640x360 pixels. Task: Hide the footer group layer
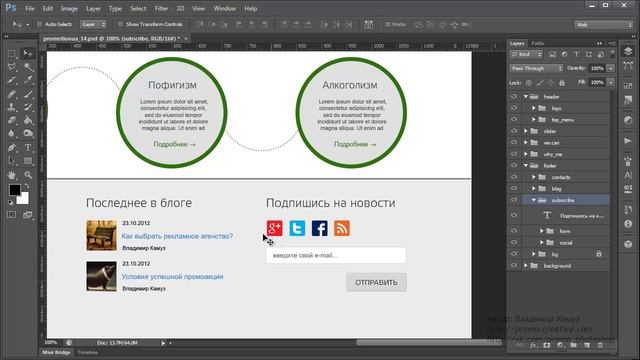(514, 165)
